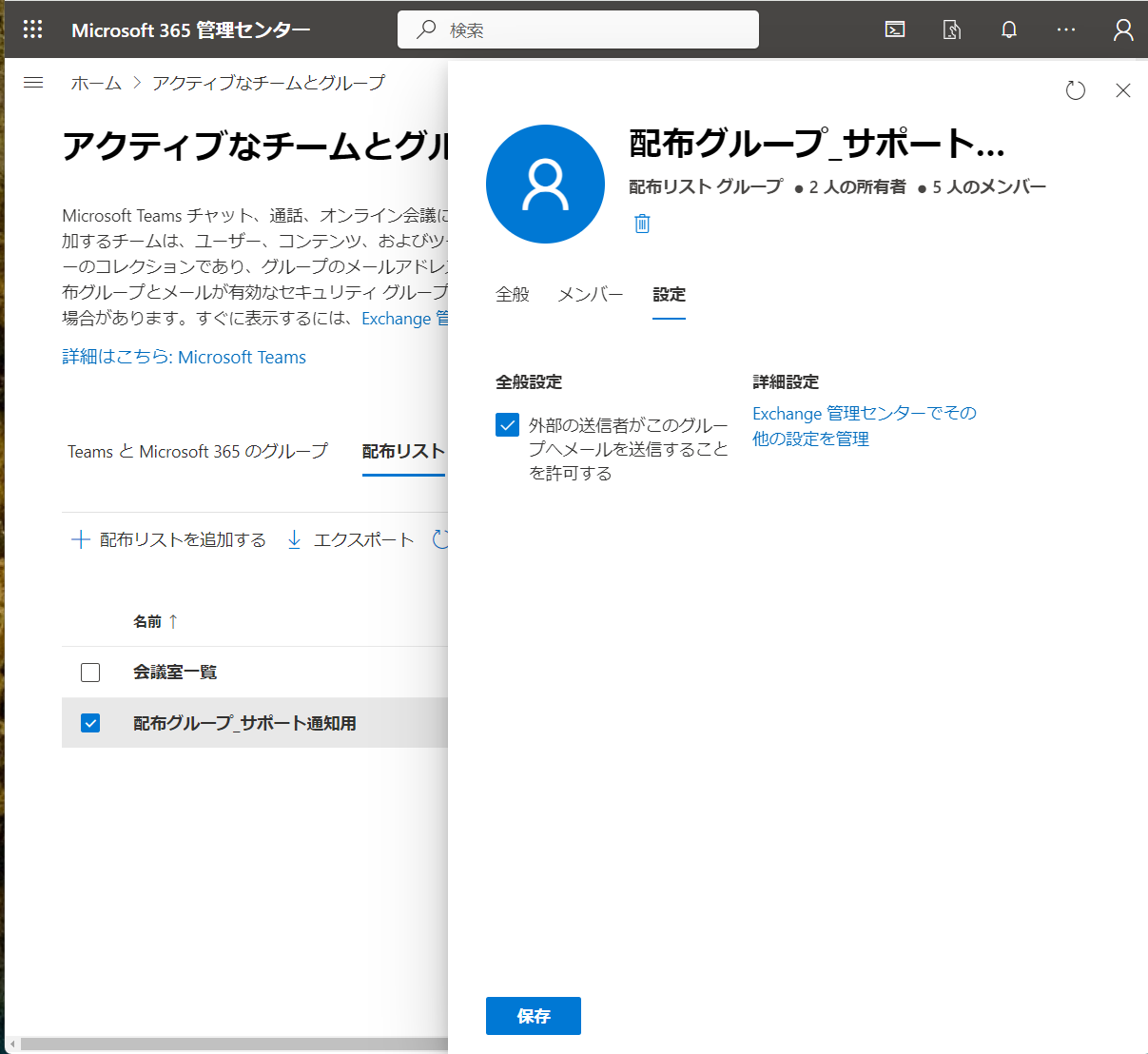Uncheck the 配布グループ_サポート通知用 row checkbox
The height and width of the screenshot is (1054, 1148).
coord(90,723)
